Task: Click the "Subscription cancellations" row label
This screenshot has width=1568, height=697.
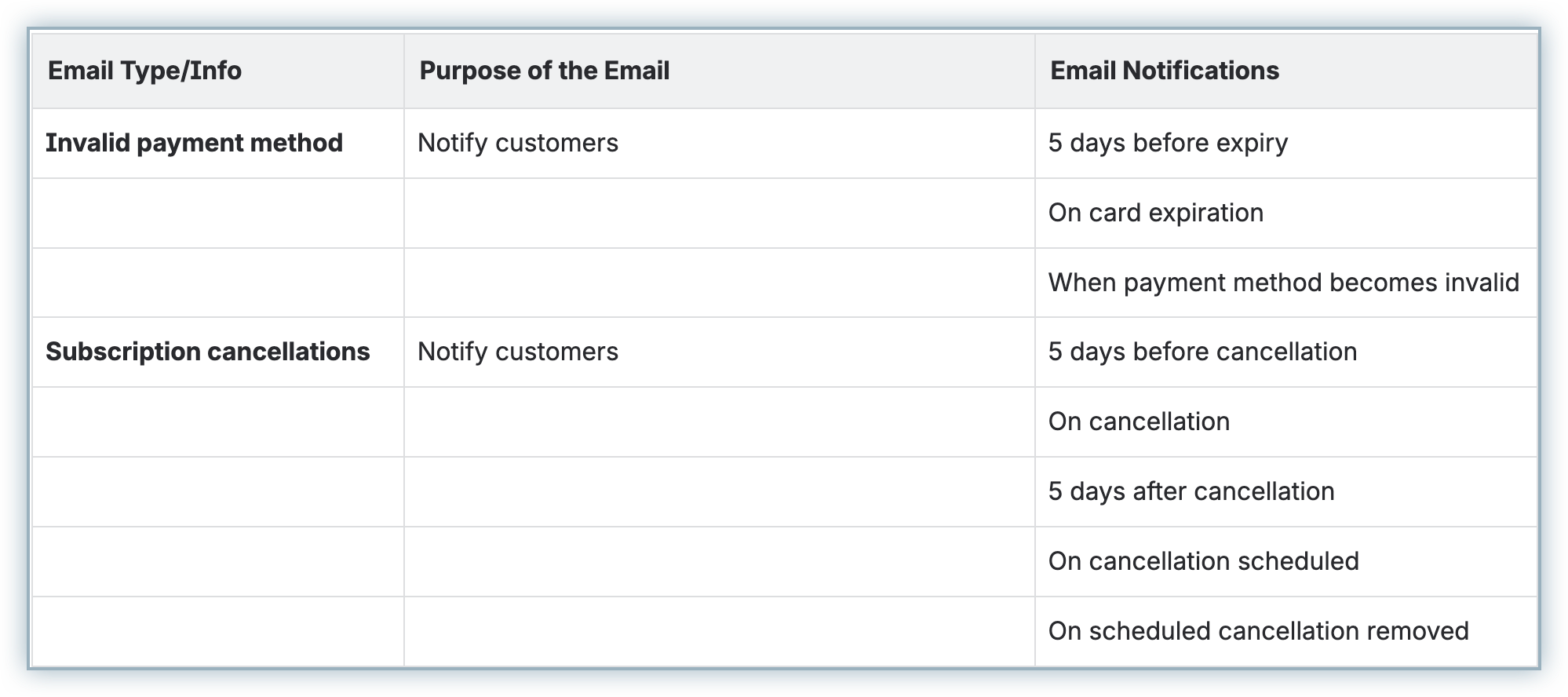Action: (207, 352)
